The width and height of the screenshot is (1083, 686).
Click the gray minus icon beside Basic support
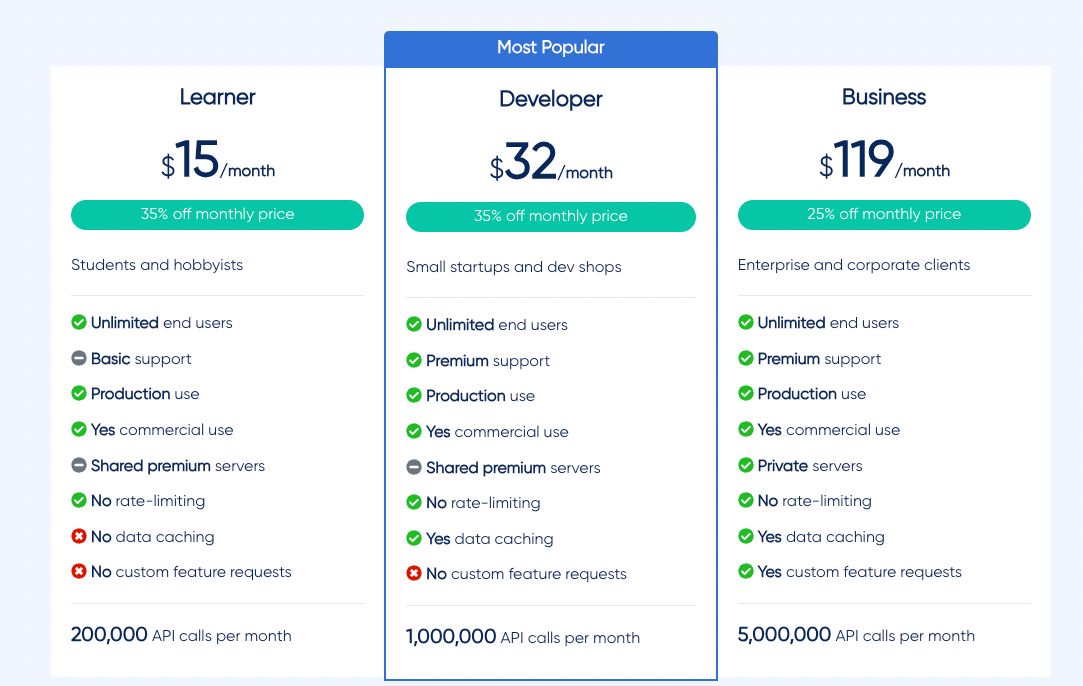click(79, 359)
